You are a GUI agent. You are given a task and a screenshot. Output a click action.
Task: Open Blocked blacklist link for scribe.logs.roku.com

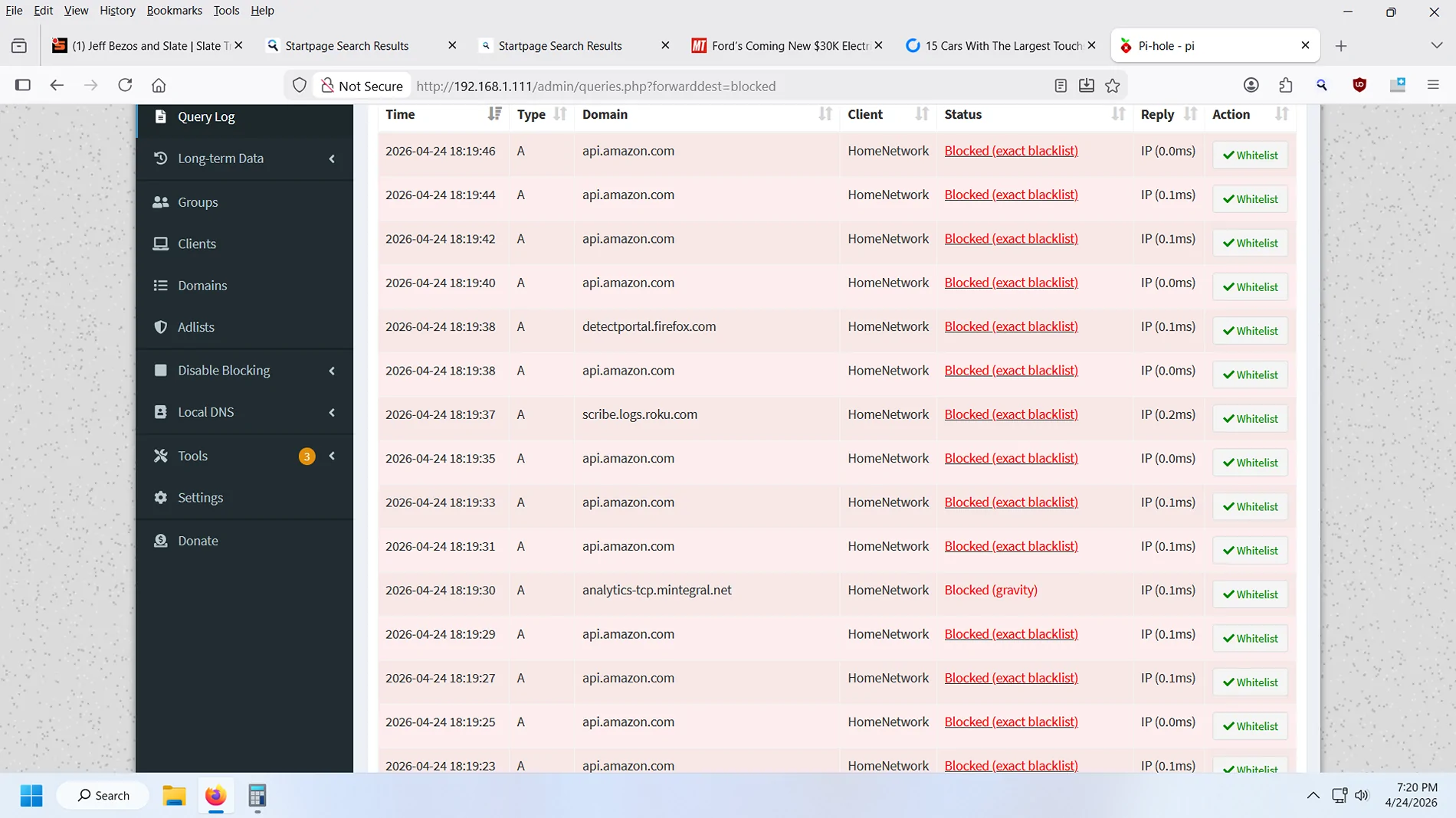point(1010,414)
